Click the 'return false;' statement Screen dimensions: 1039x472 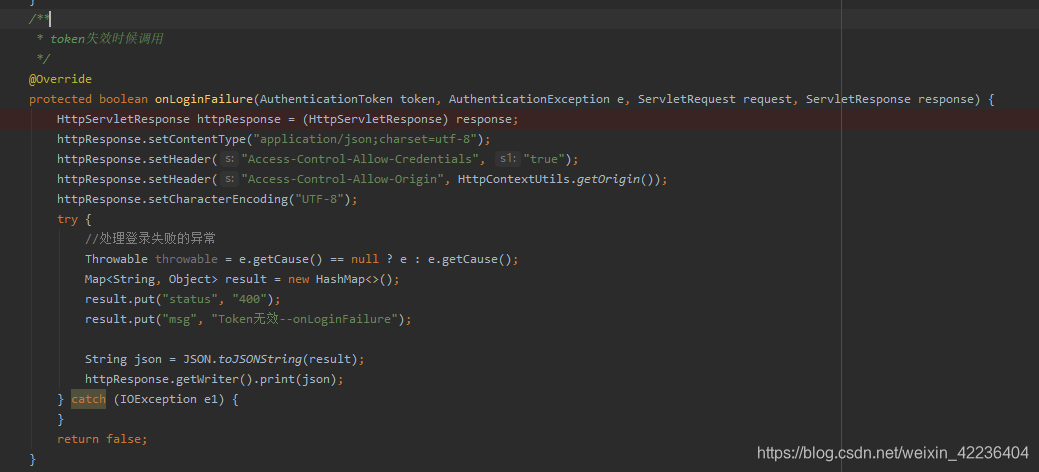tap(102, 438)
